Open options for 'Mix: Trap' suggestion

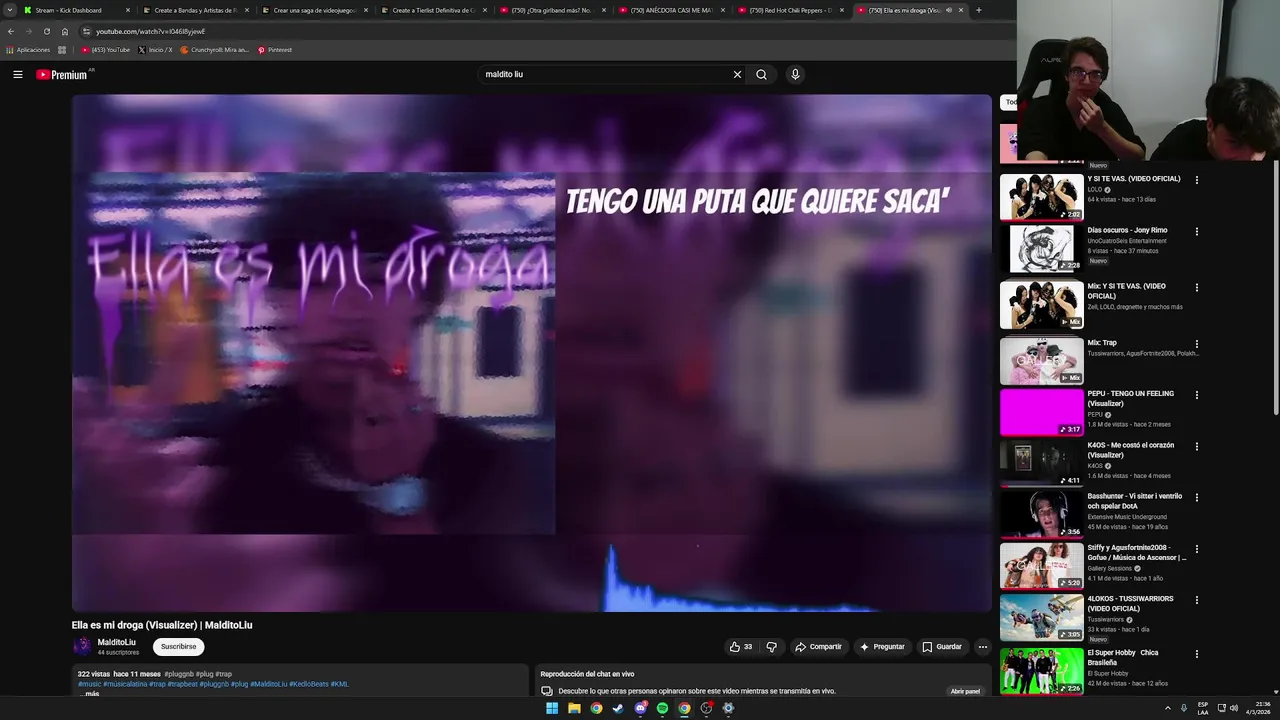tap(1196, 344)
